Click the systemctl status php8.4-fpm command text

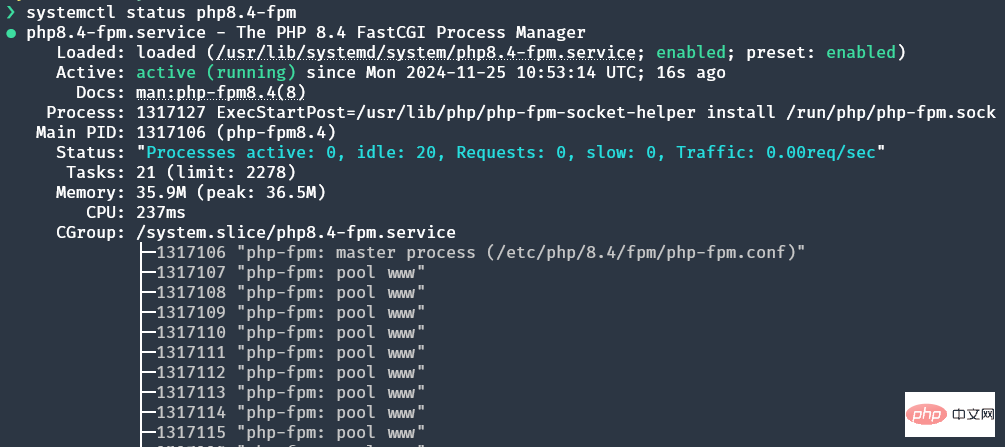pyautogui.click(x=155, y=12)
